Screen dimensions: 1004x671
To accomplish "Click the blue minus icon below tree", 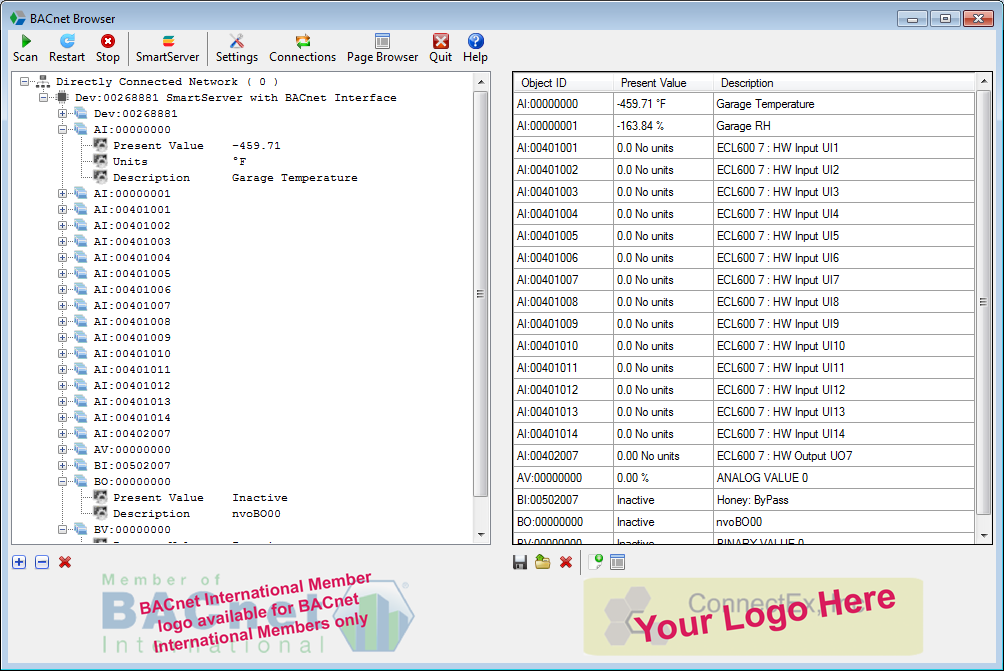I will click(x=42, y=562).
